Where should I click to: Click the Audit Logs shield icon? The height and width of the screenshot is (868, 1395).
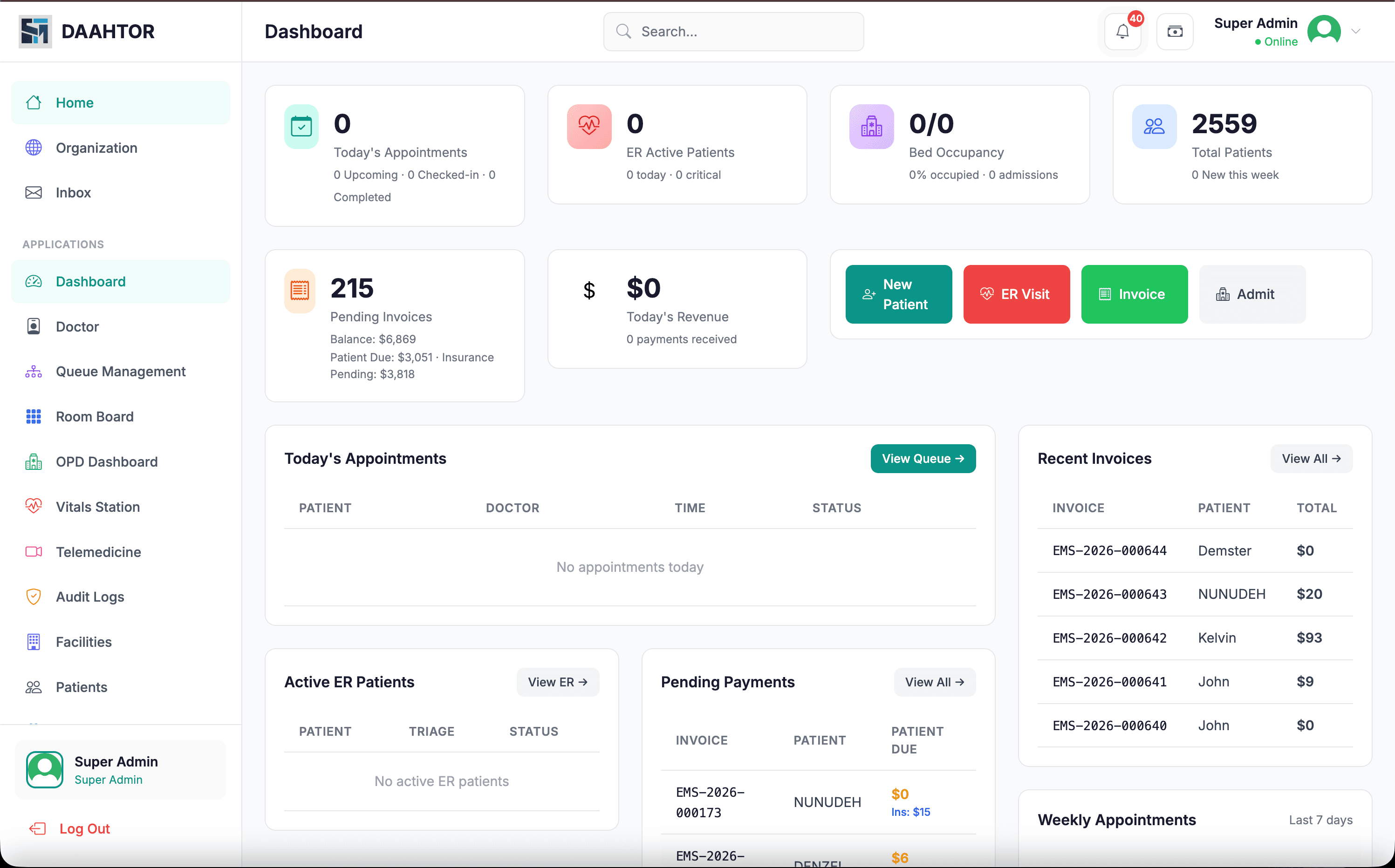click(33, 597)
